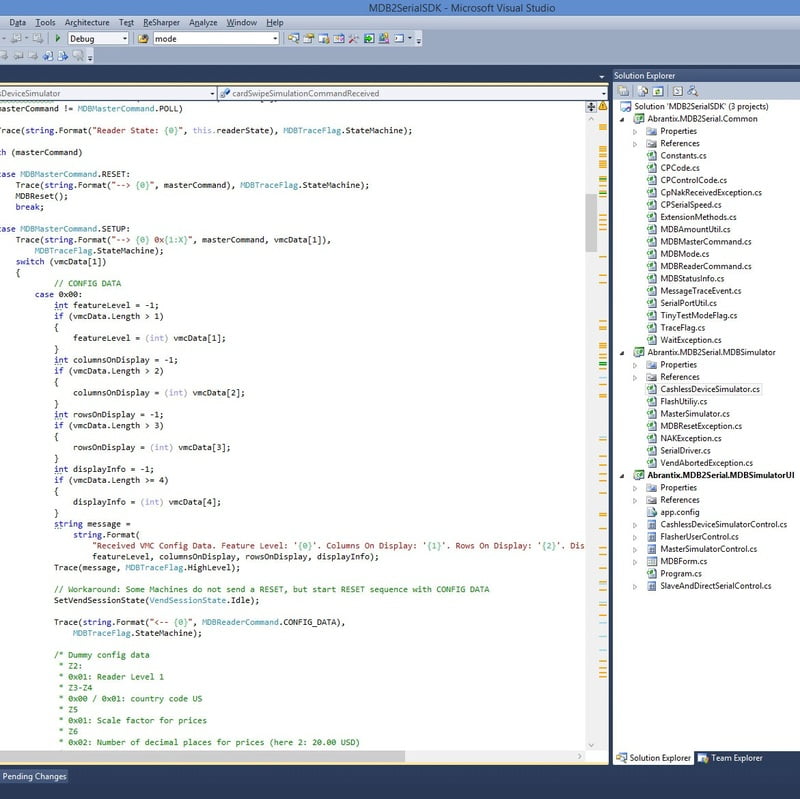
Task: Click the Properties icon in Solution Explorer toolbar
Action: pos(624,90)
